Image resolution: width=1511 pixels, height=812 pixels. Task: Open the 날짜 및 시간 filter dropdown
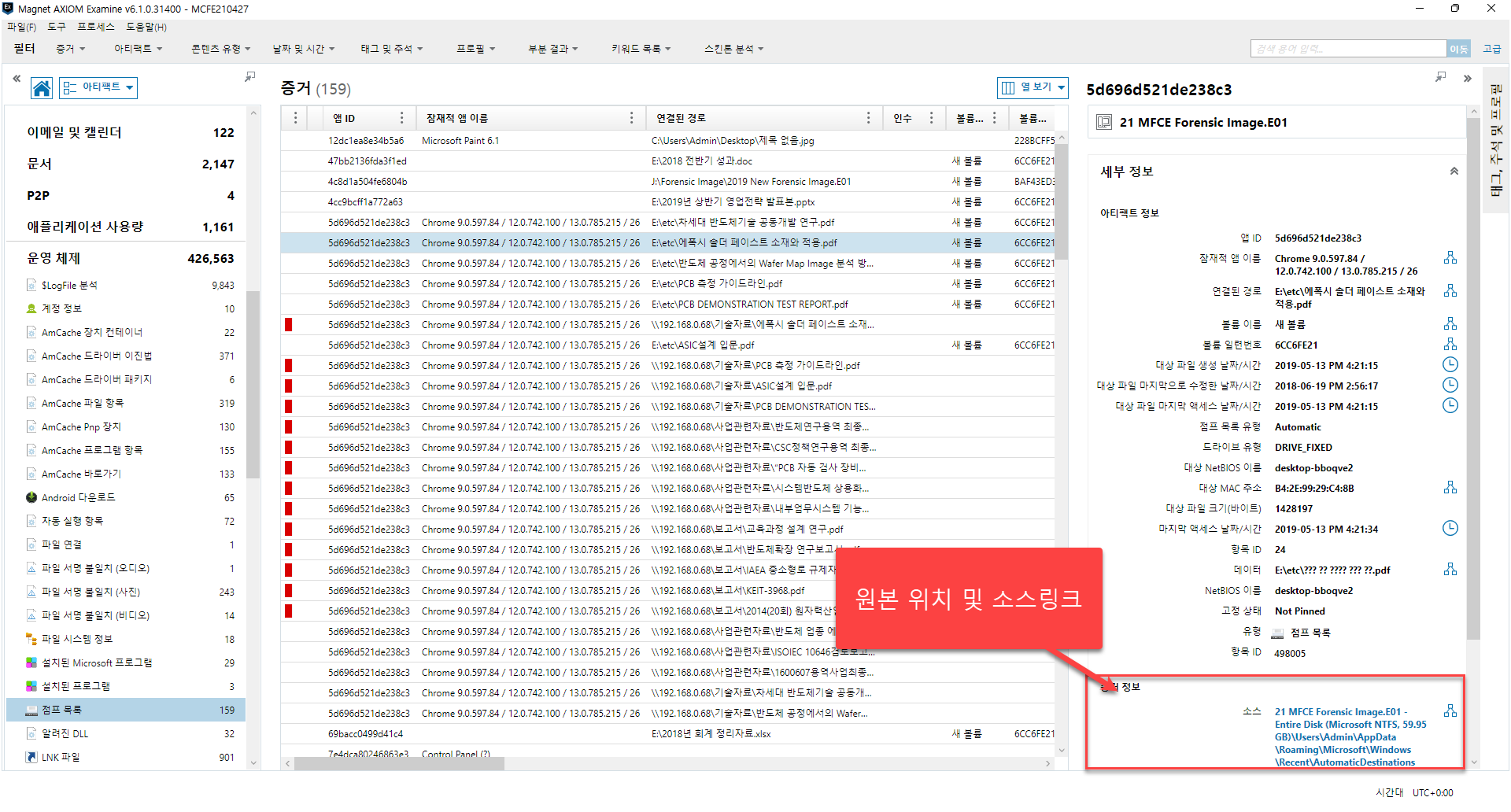(303, 49)
